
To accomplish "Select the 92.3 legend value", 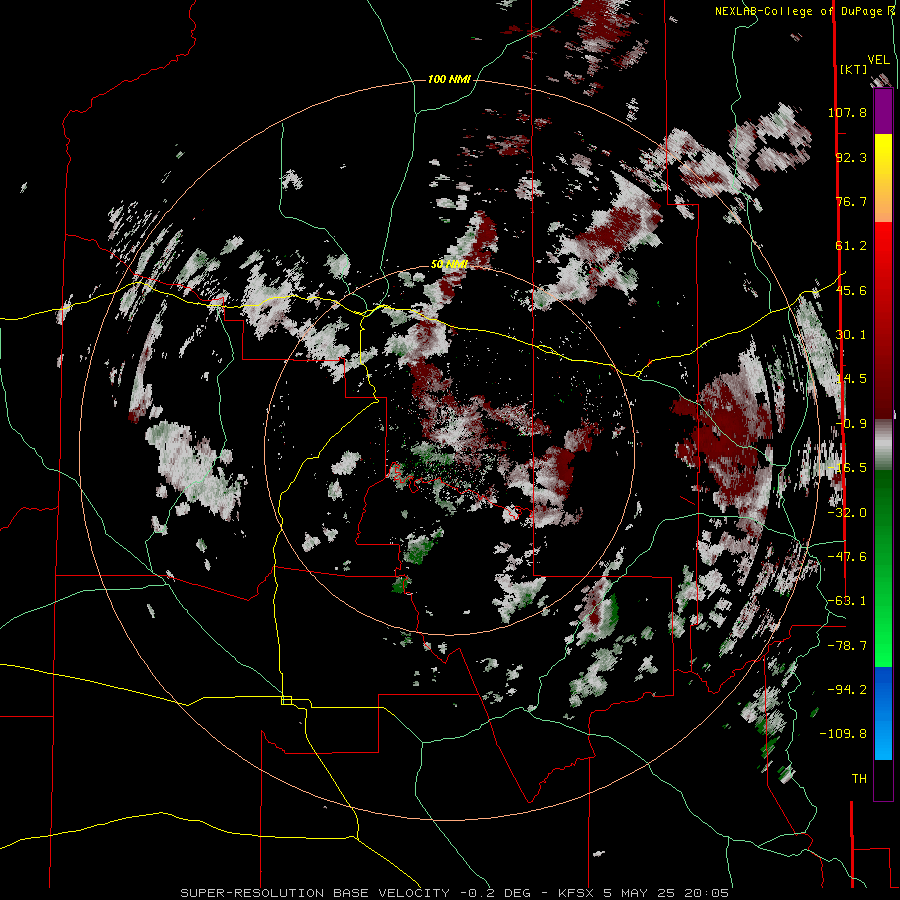I will (x=851, y=157).
